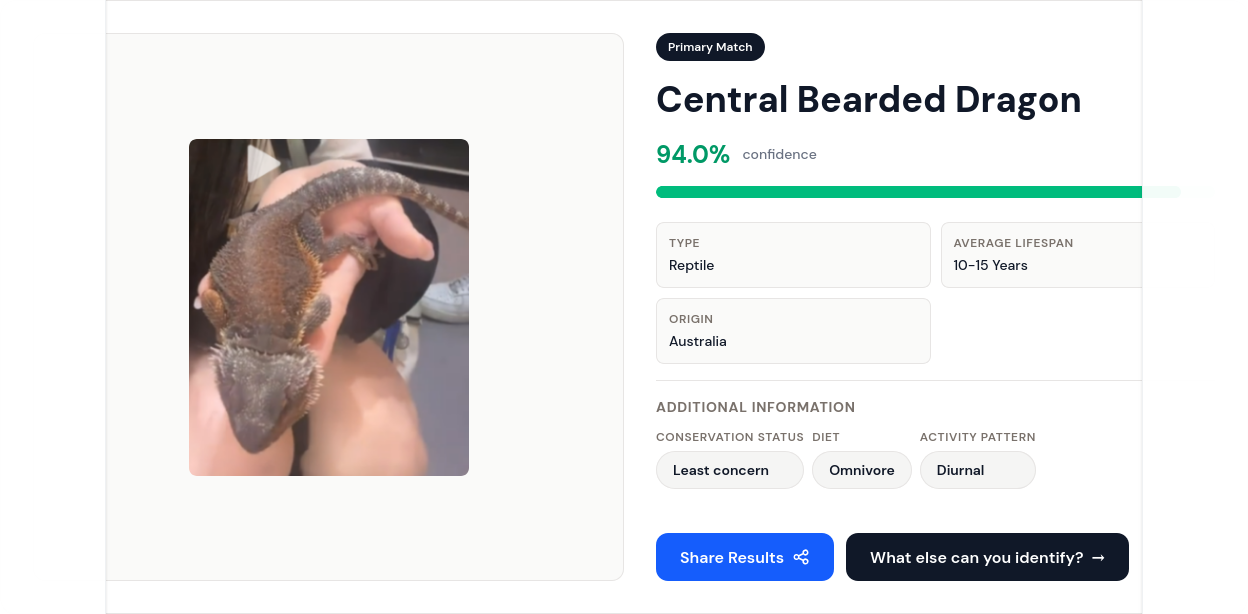Click the play triangle on the lizard photo
This screenshot has height=614, width=1248.
[x=263, y=165]
